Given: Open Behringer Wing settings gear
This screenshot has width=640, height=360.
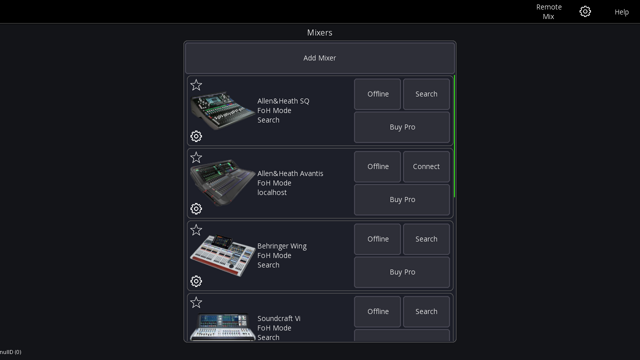Looking at the screenshot, I should pyautogui.click(x=196, y=281).
